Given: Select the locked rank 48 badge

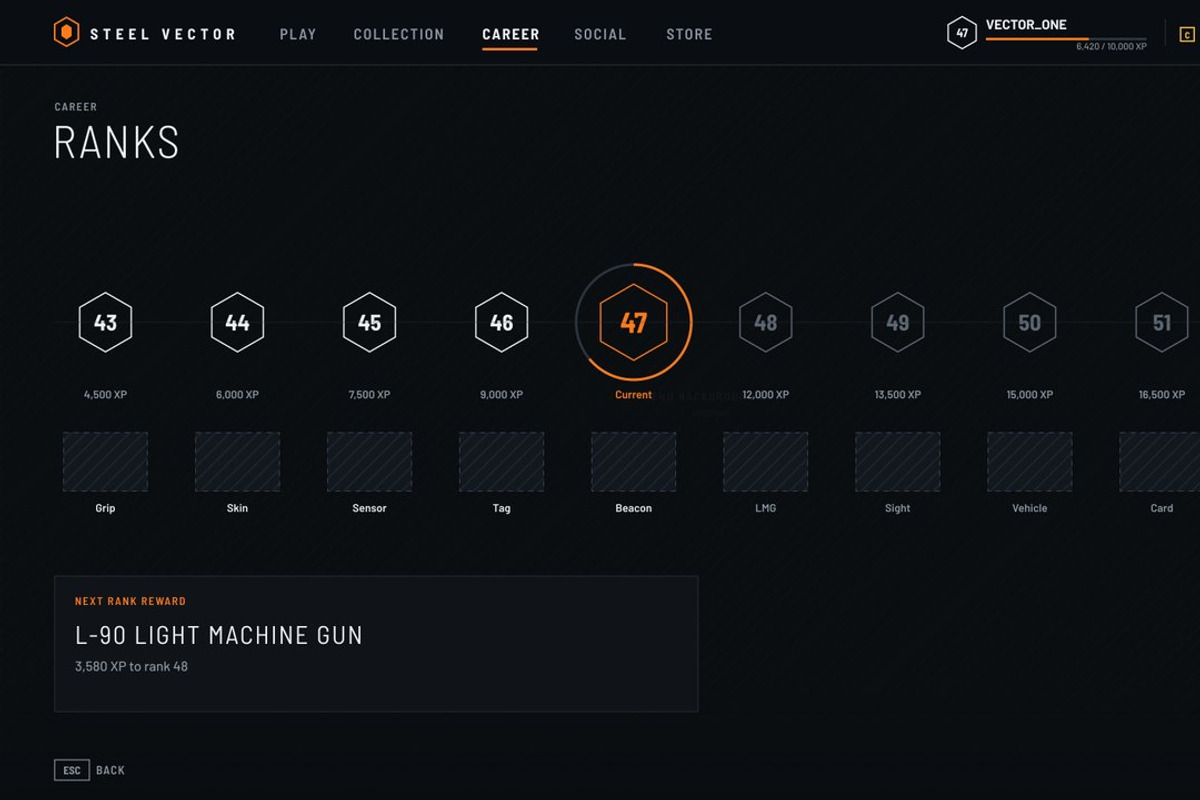Looking at the screenshot, I should coord(765,322).
